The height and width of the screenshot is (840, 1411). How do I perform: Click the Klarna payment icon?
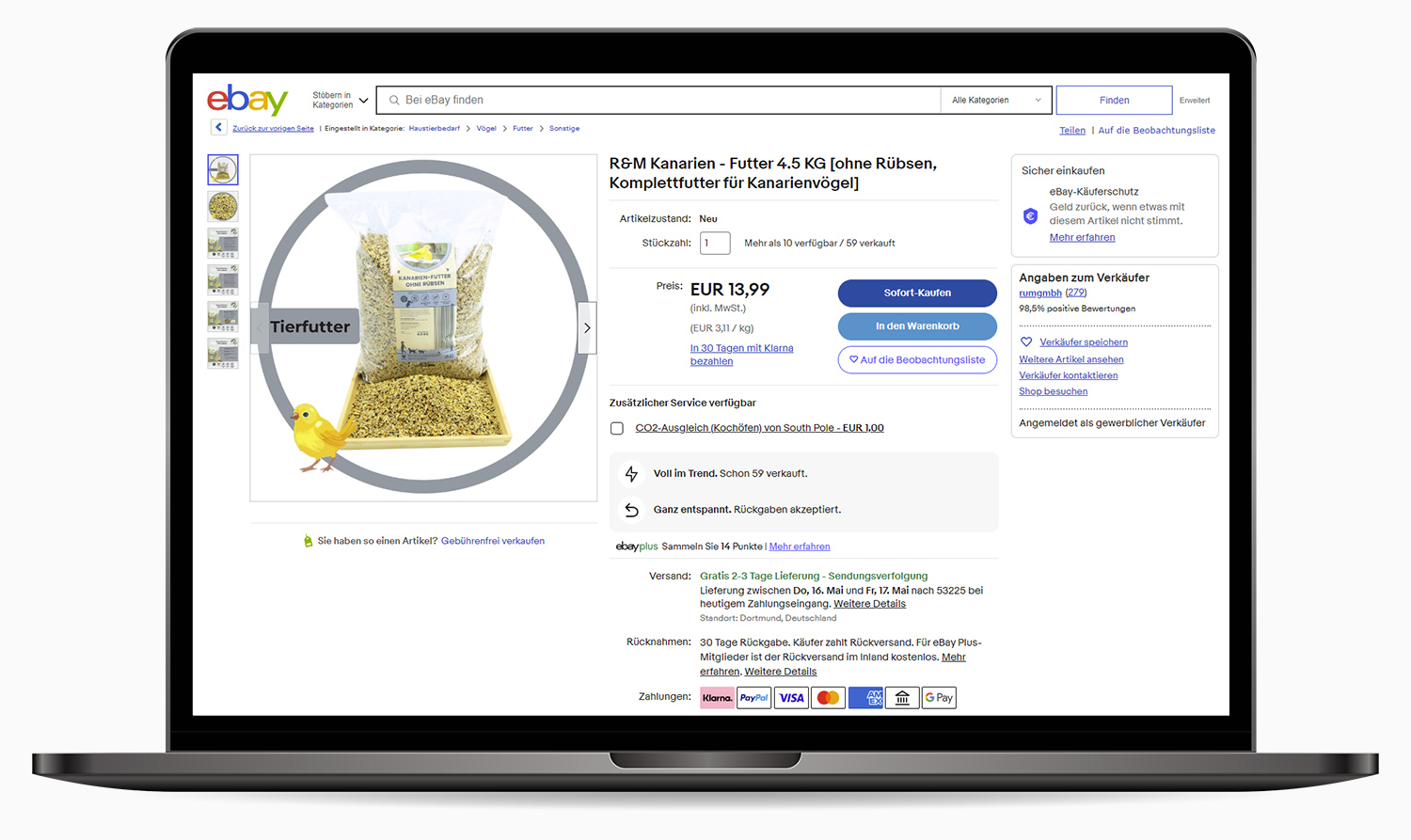pyautogui.click(x=717, y=698)
